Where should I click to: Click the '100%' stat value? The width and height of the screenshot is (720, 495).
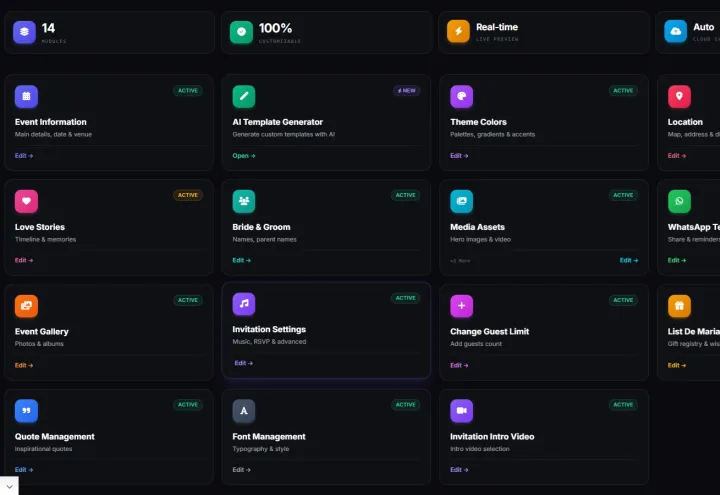point(275,28)
